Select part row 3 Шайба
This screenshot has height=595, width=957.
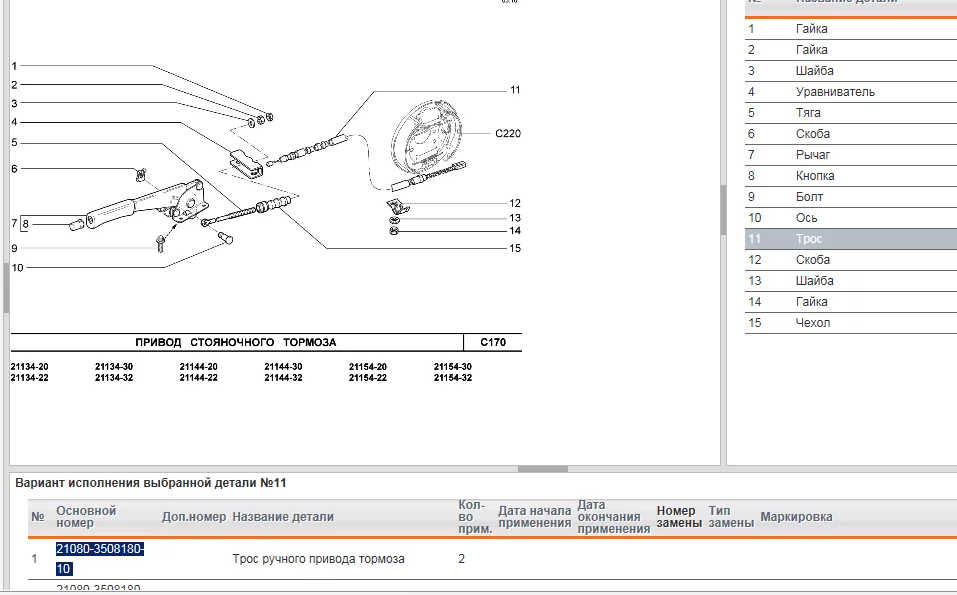(x=851, y=71)
